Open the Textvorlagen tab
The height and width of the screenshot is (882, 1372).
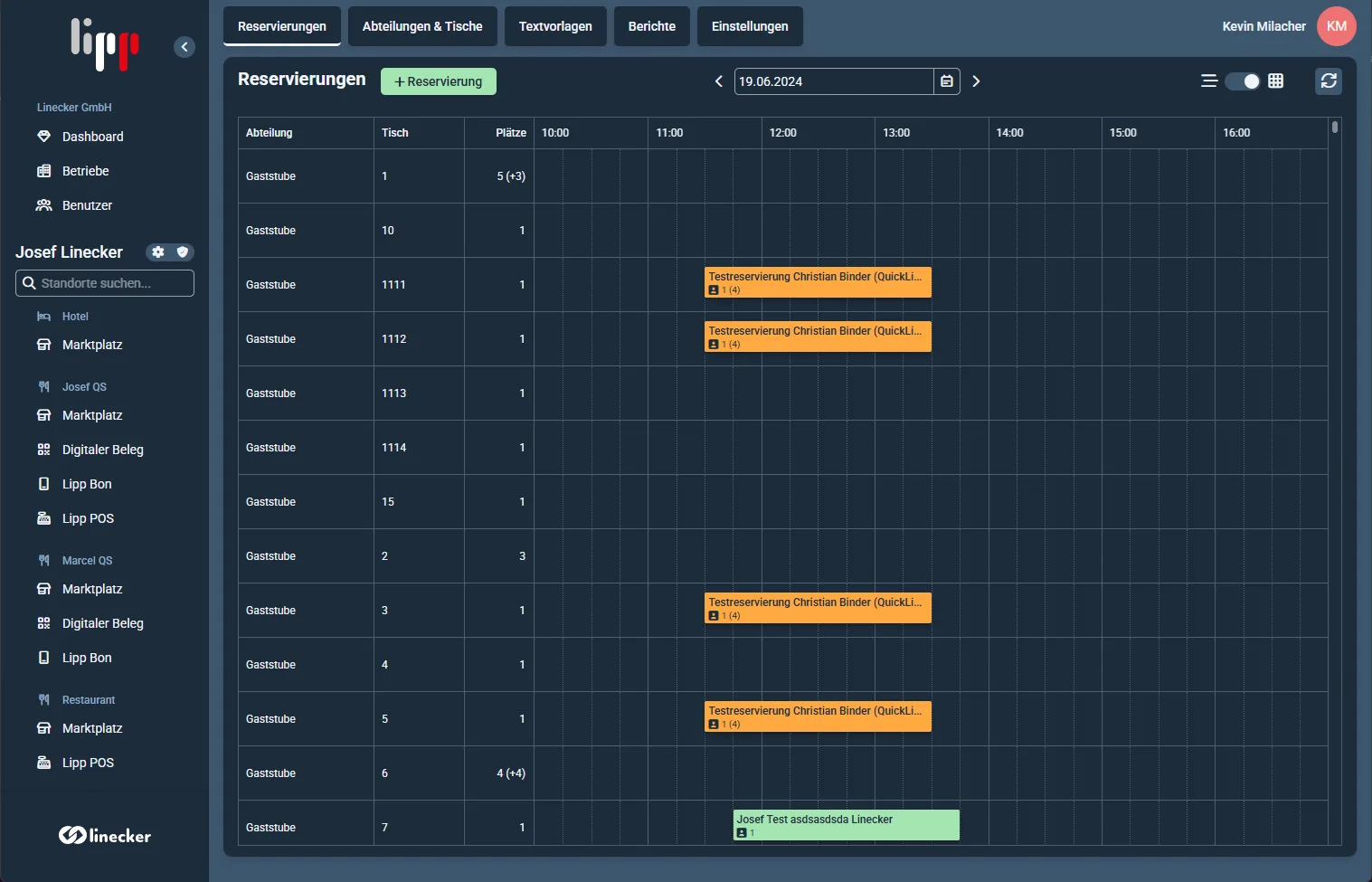(x=555, y=26)
